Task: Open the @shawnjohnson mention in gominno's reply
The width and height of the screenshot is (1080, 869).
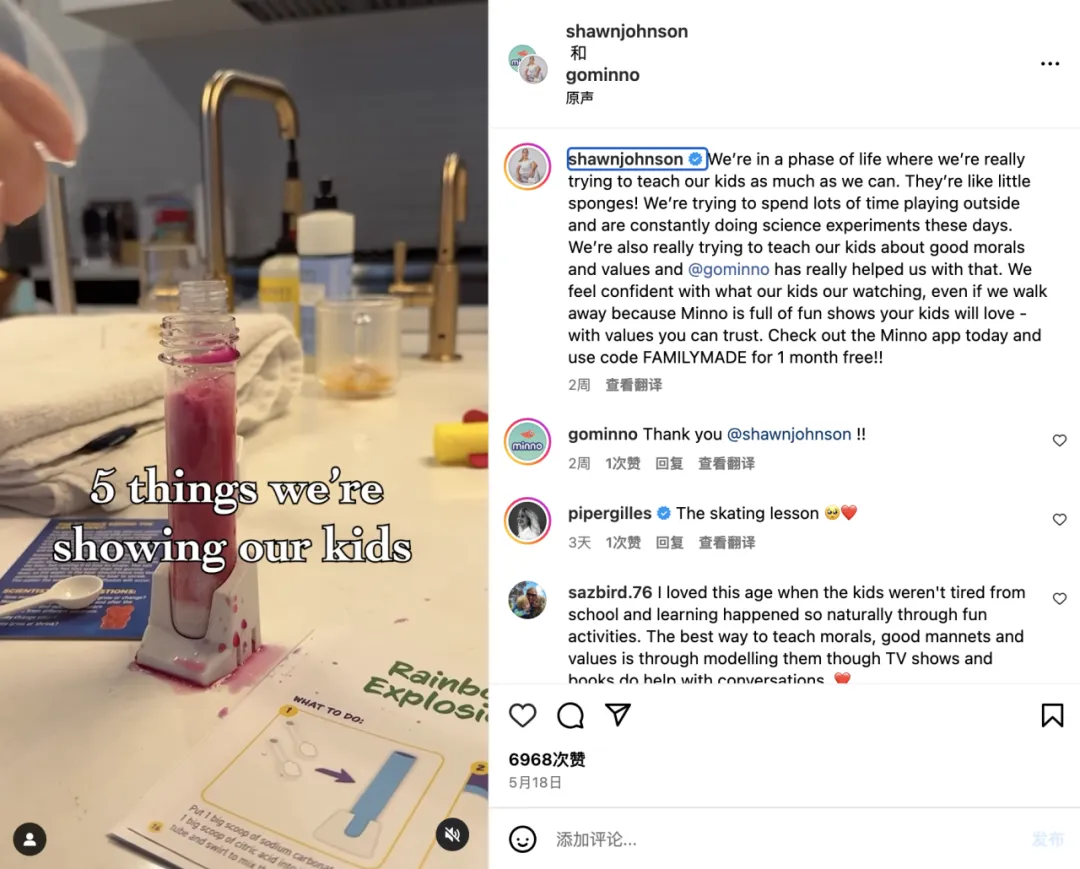Action: 789,434
